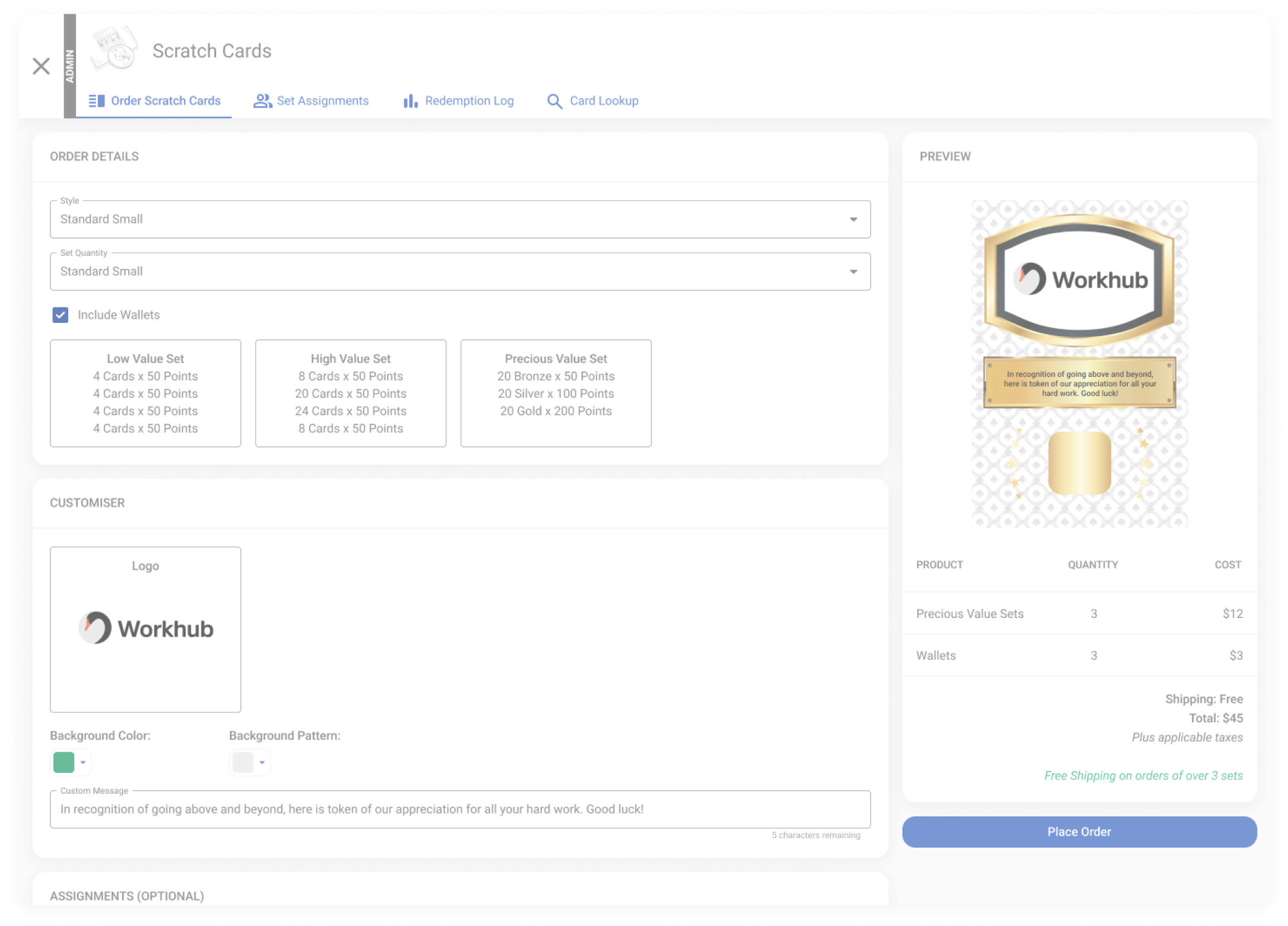Select the Low Value Set card
Screen dimensions: 1288x926
tap(145, 393)
